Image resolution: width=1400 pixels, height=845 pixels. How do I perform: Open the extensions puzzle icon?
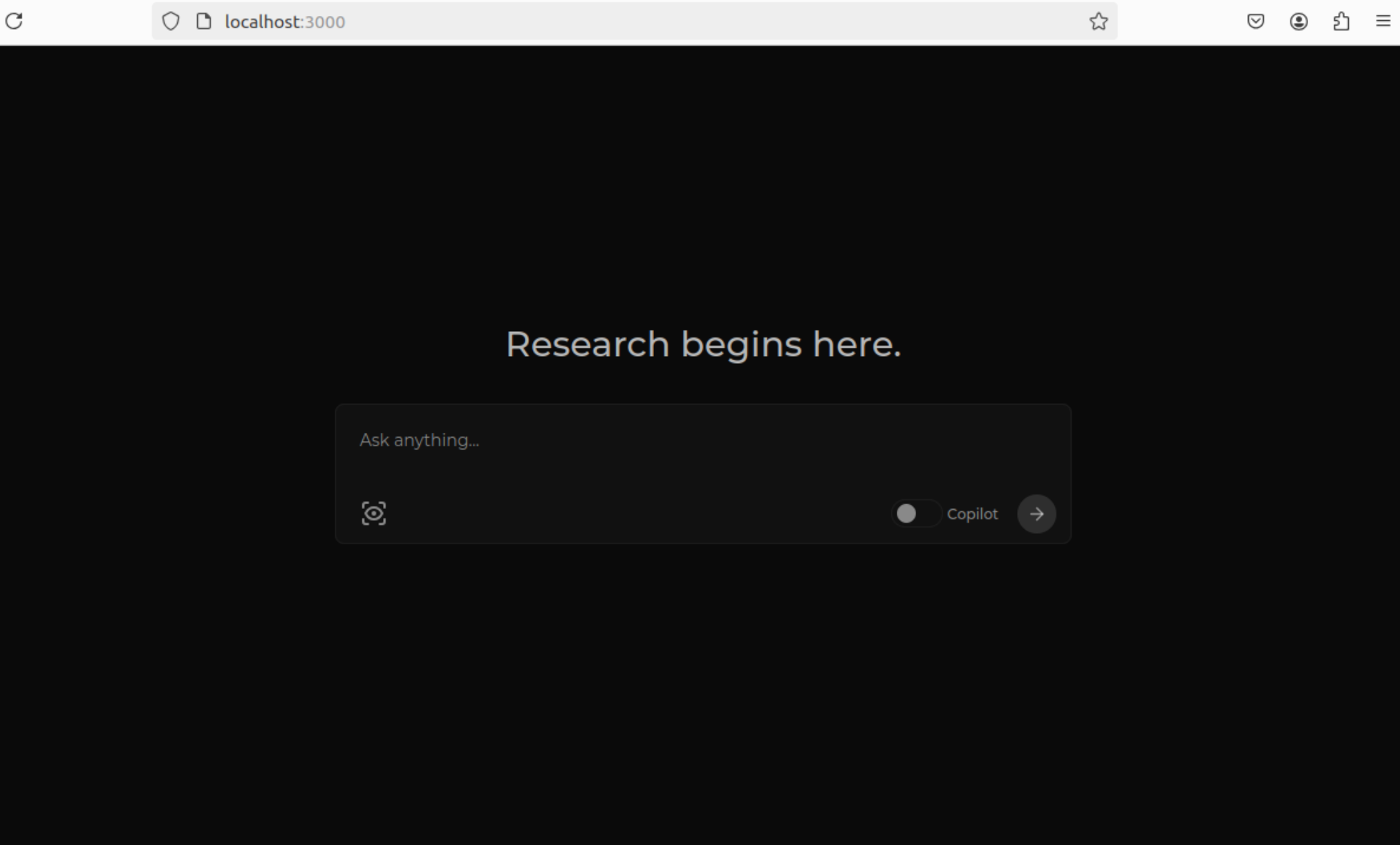1341,21
